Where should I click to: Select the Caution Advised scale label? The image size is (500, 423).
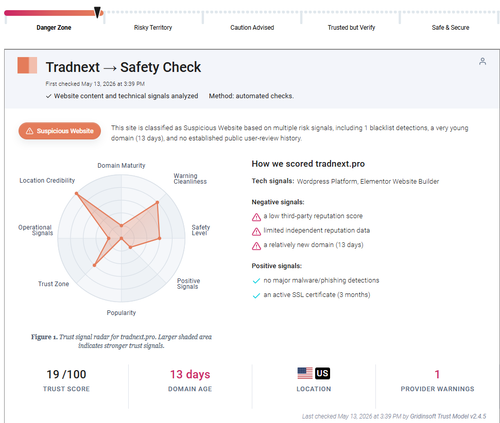tap(252, 28)
